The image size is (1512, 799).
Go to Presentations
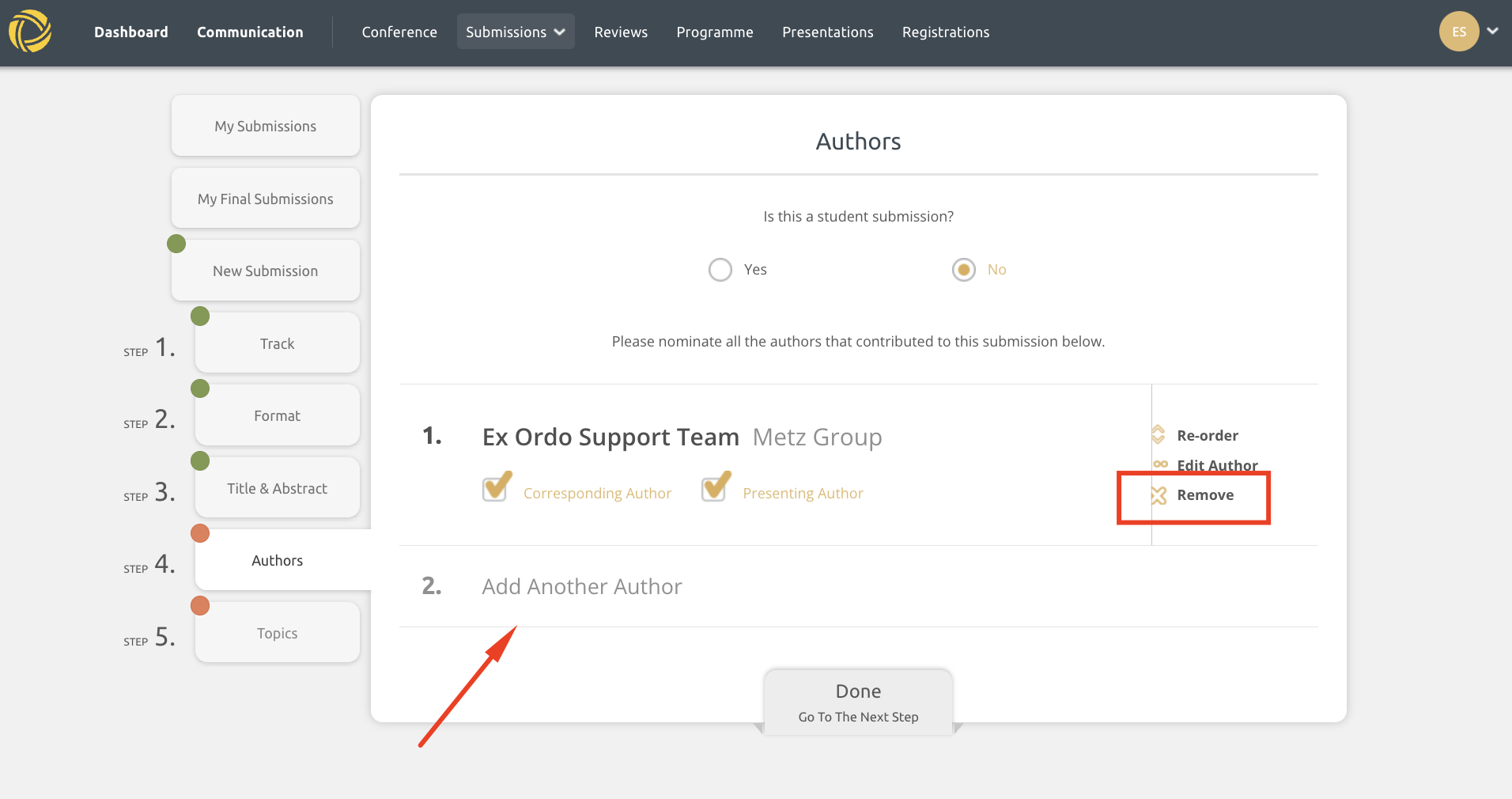[828, 32]
